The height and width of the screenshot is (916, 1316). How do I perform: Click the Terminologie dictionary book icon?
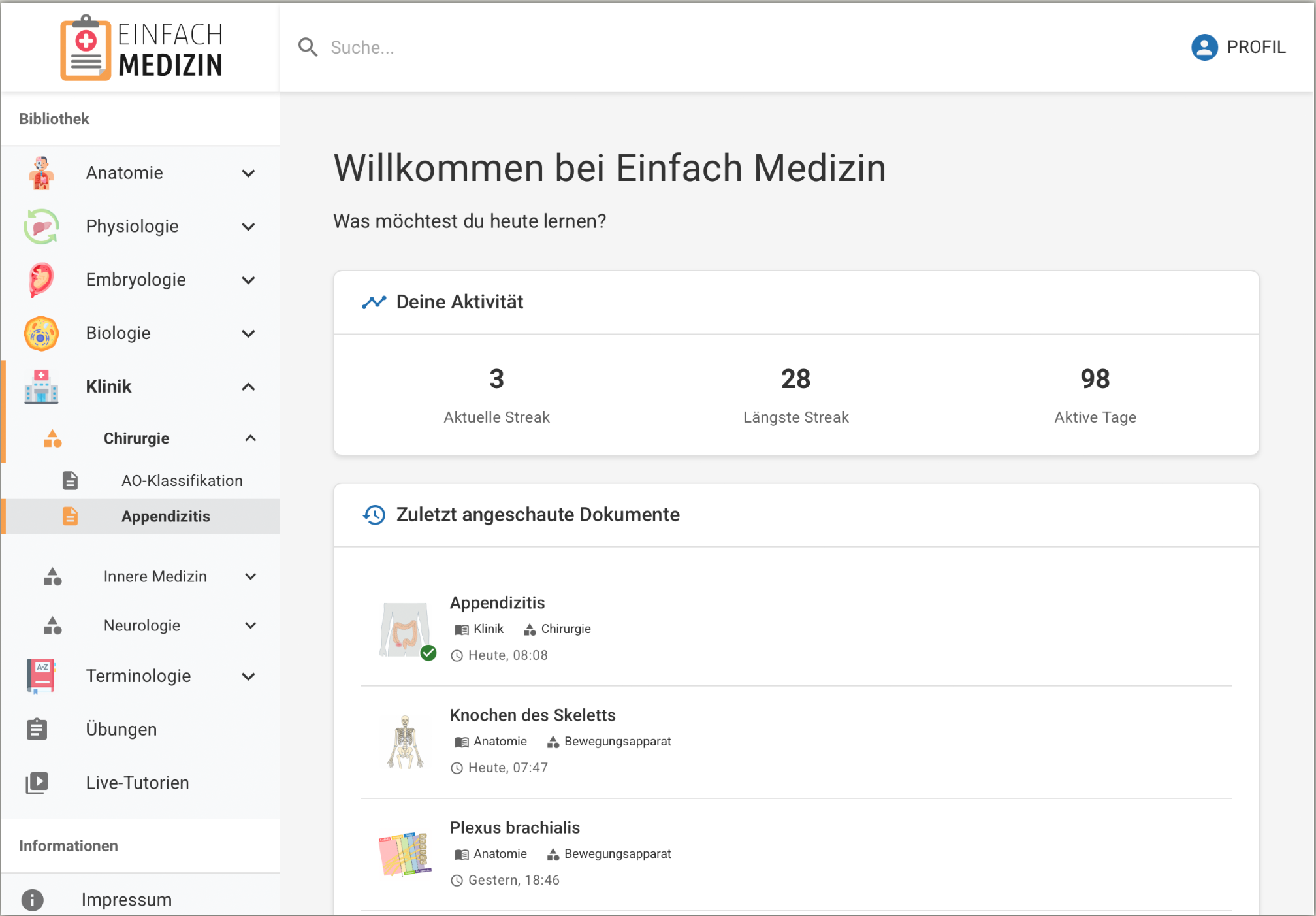41,676
